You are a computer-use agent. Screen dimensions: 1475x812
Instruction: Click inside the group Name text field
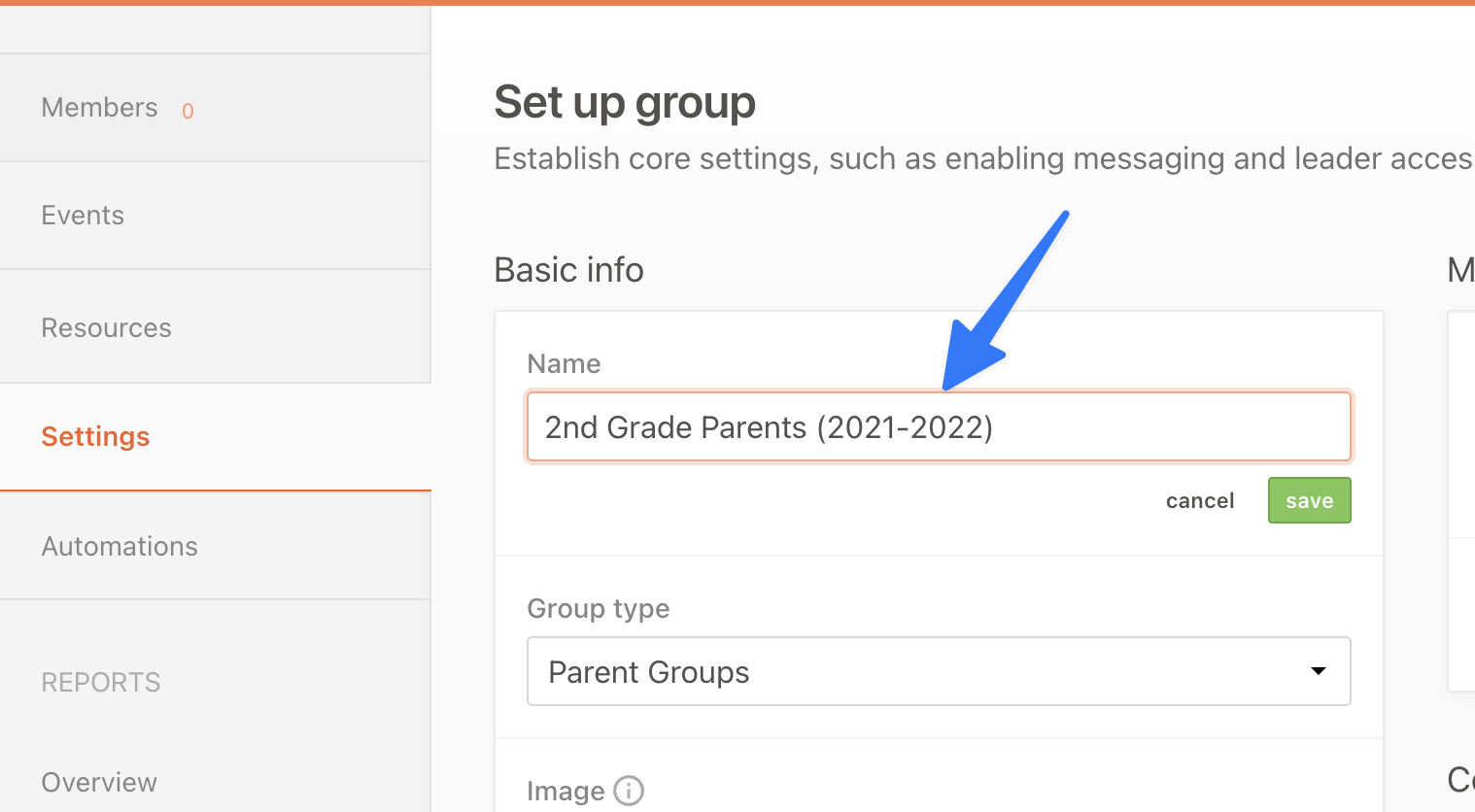point(939,426)
